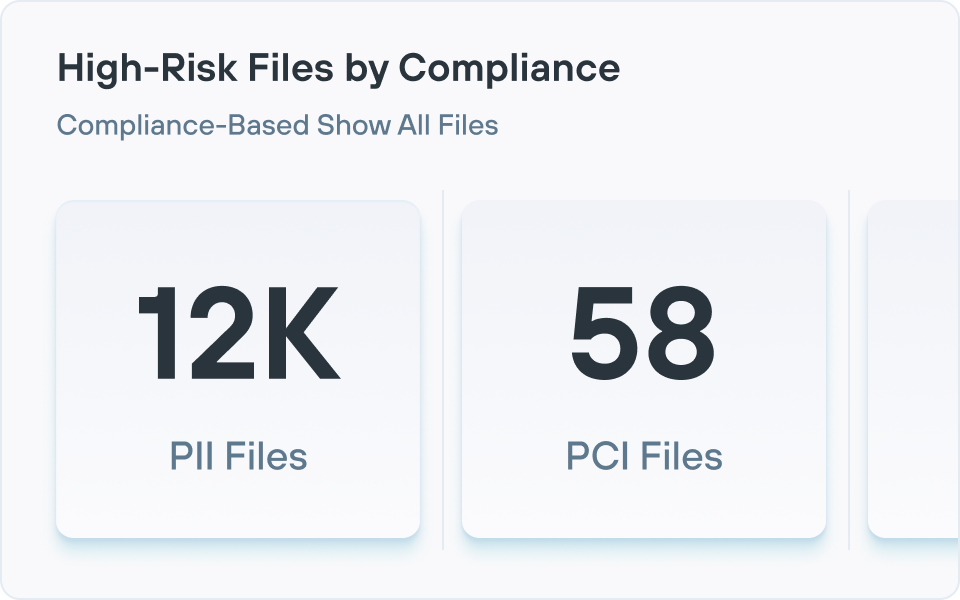Click the top edge of the PII card
The width and height of the screenshot is (960, 600).
pos(240,202)
